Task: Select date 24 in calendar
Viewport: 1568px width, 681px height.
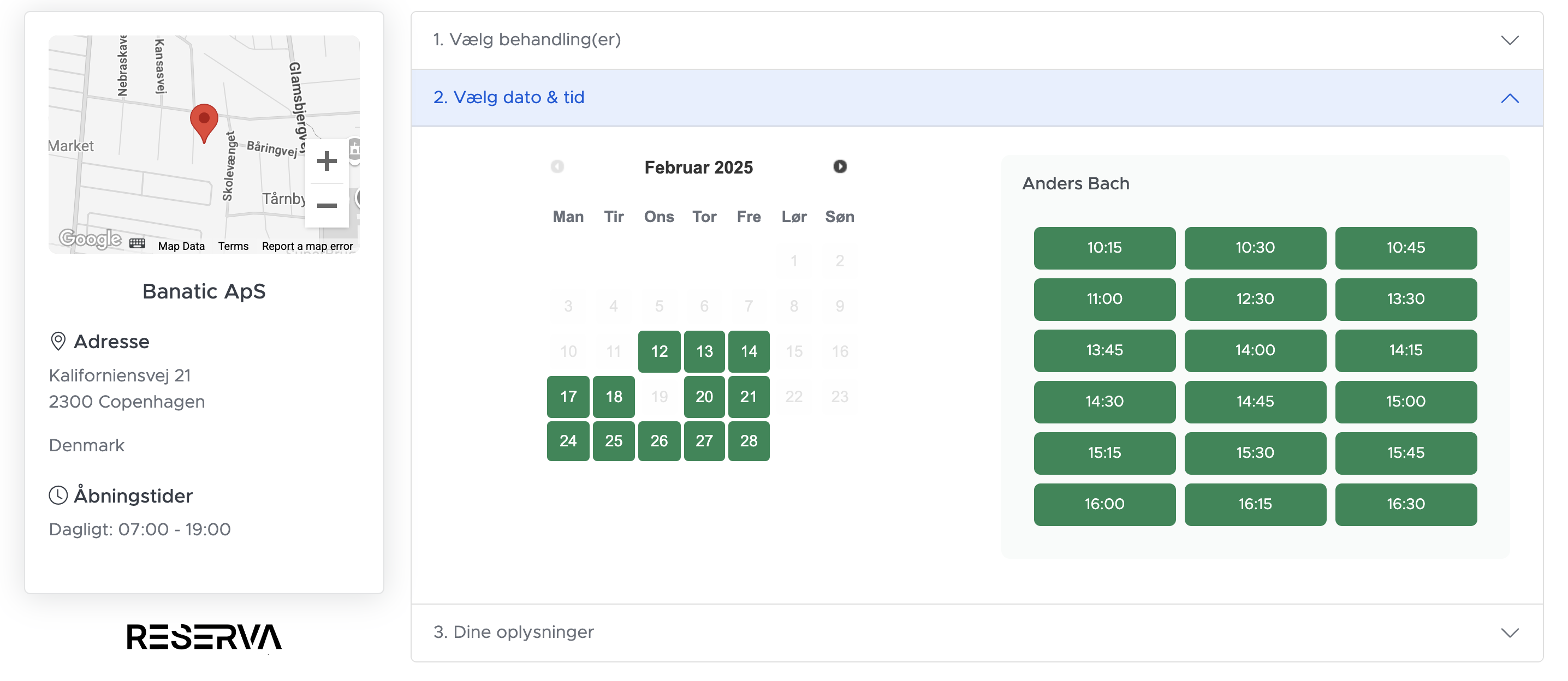Action: point(568,440)
